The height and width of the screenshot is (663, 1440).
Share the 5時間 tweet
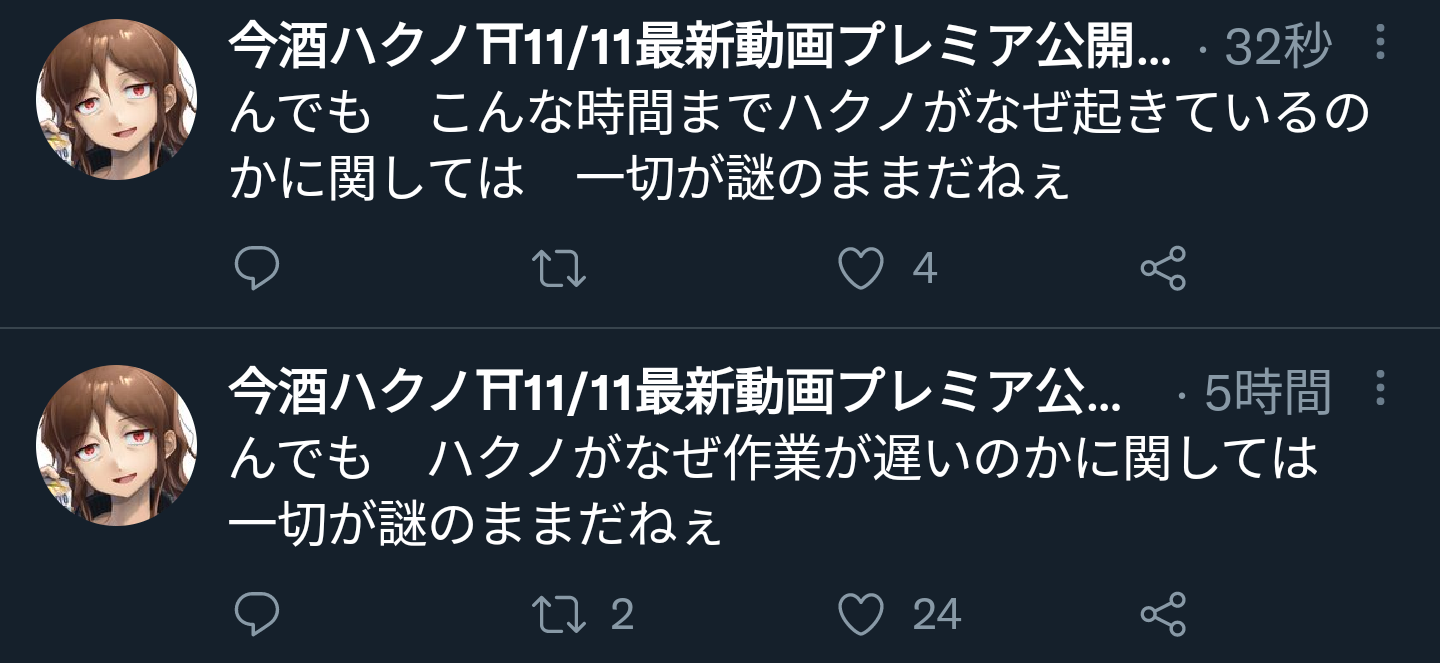pyautogui.click(x=1164, y=614)
